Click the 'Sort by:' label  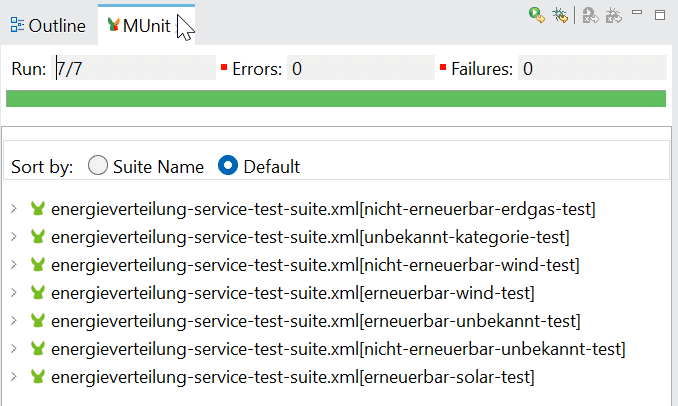42,167
